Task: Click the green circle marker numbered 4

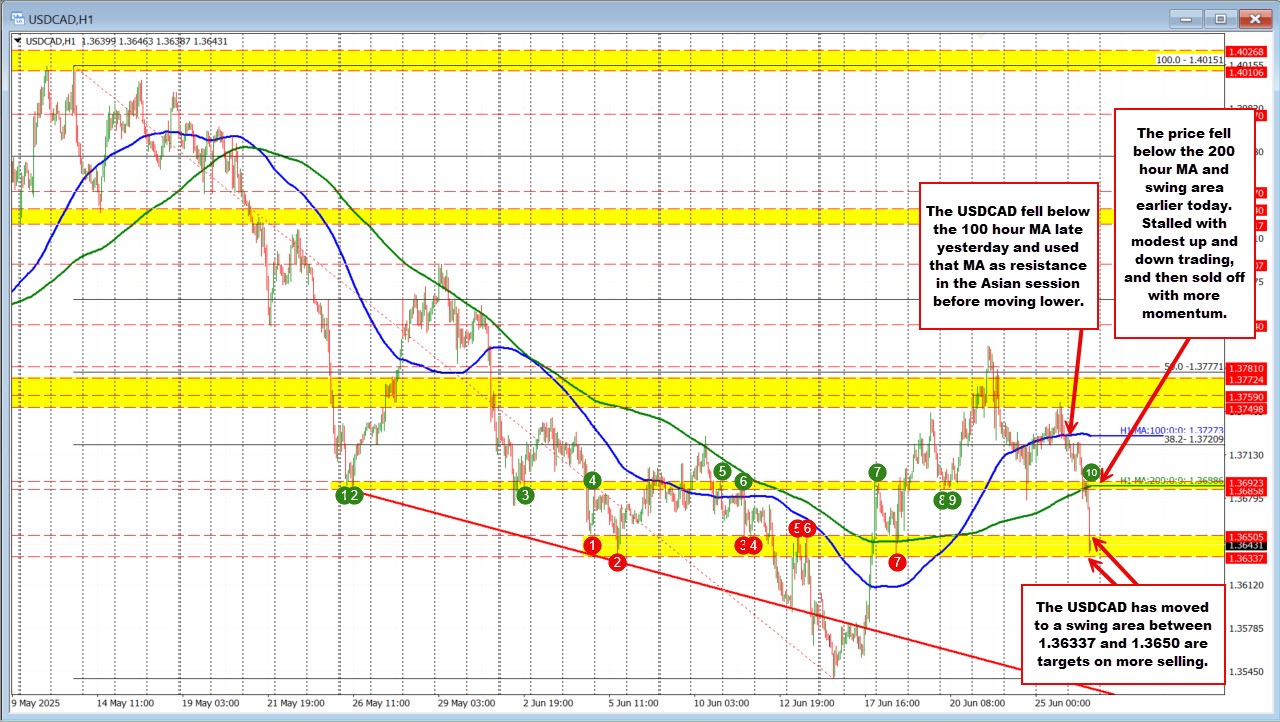Action: point(593,481)
